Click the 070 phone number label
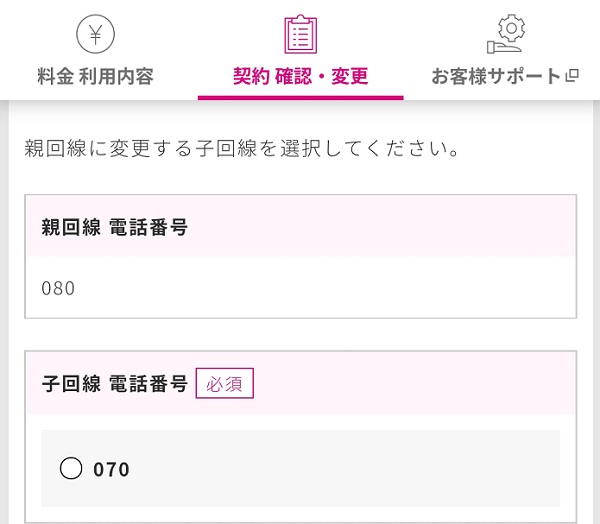The image size is (600, 524). point(111,469)
